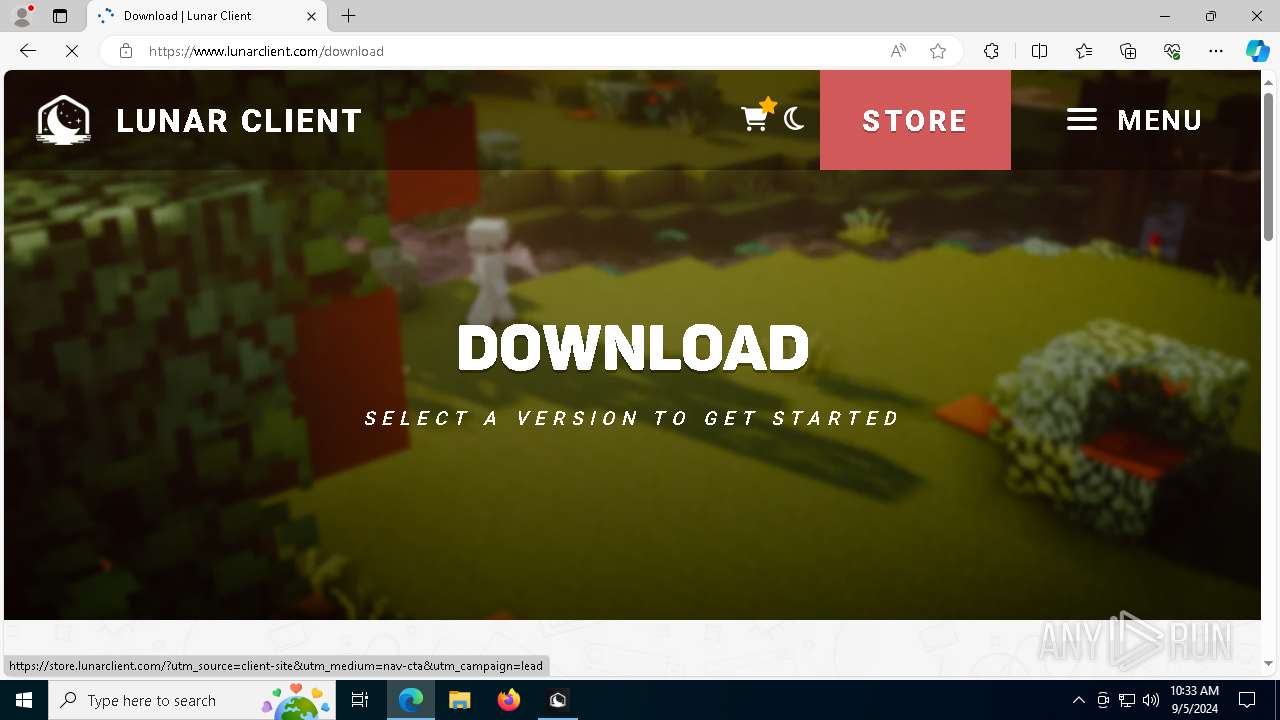1280x720 pixels.
Task: Open Copilot sidebar
Action: tap(1257, 51)
